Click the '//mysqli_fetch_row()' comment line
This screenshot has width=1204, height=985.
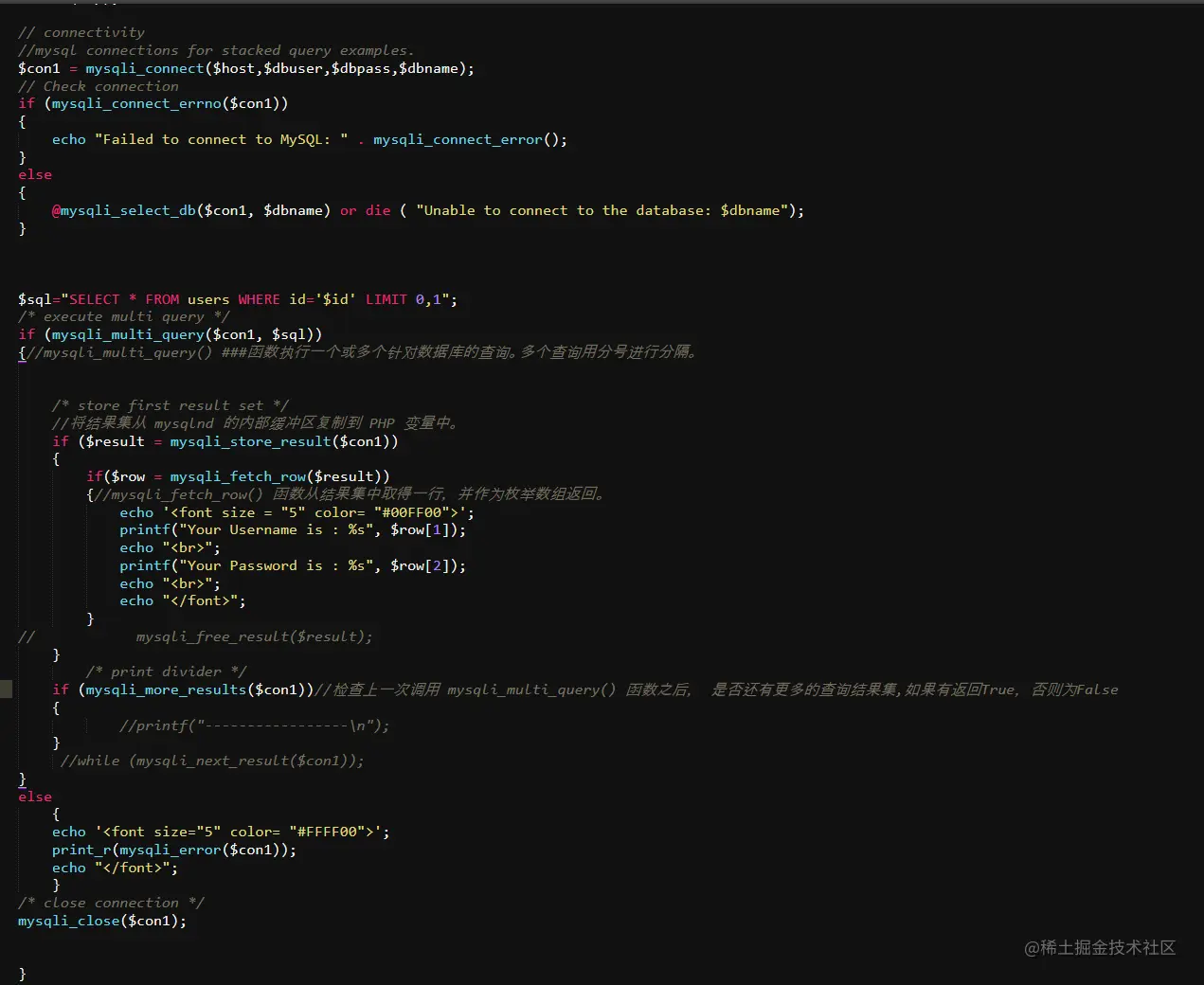tap(347, 494)
